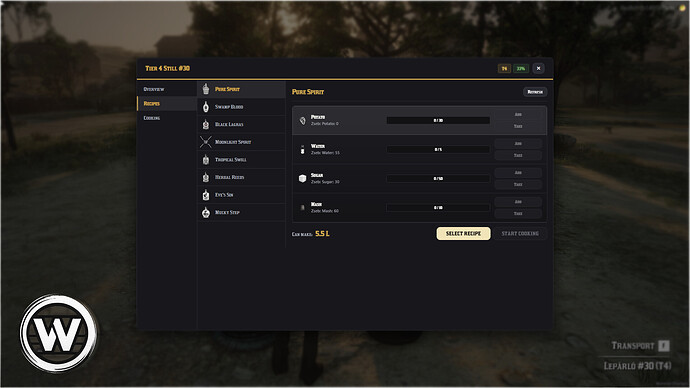Switch to the Recipes tab
The width and height of the screenshot is (690, 388).
coord(167,103)
